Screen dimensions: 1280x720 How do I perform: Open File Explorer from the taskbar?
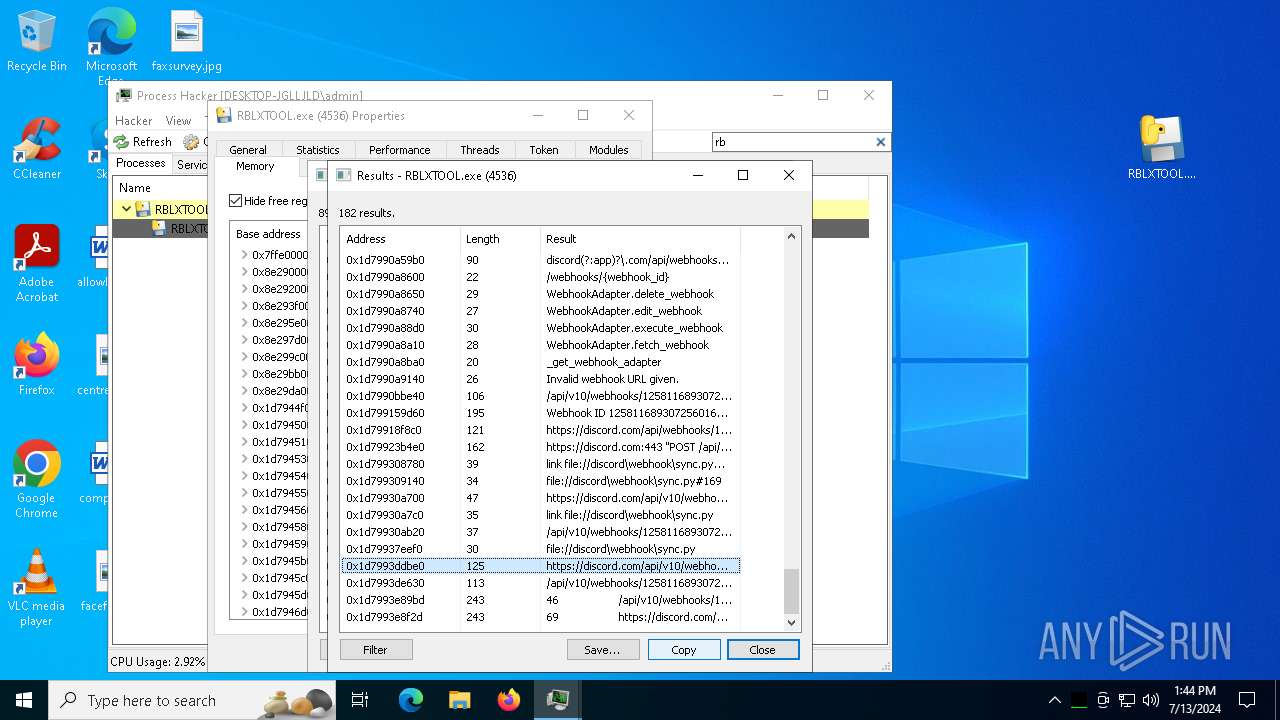point(459,700)
